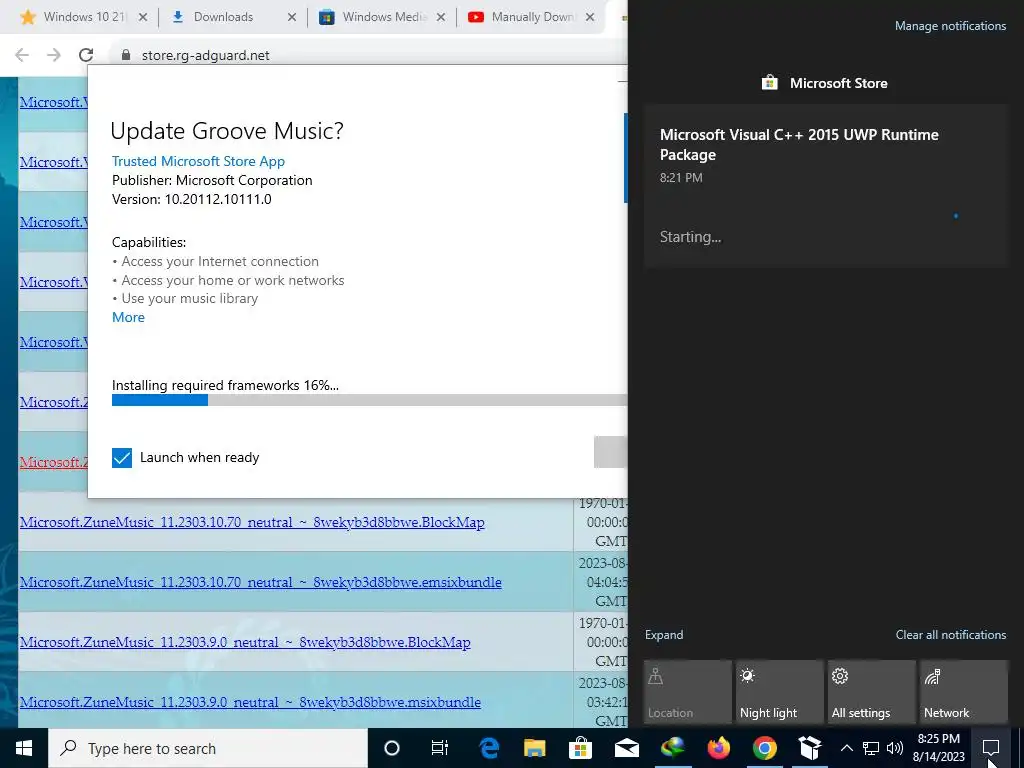The image size is (1024, 768).
Task: Click the network tray icon
Action: pyautogui.click(x=871, y=748)
